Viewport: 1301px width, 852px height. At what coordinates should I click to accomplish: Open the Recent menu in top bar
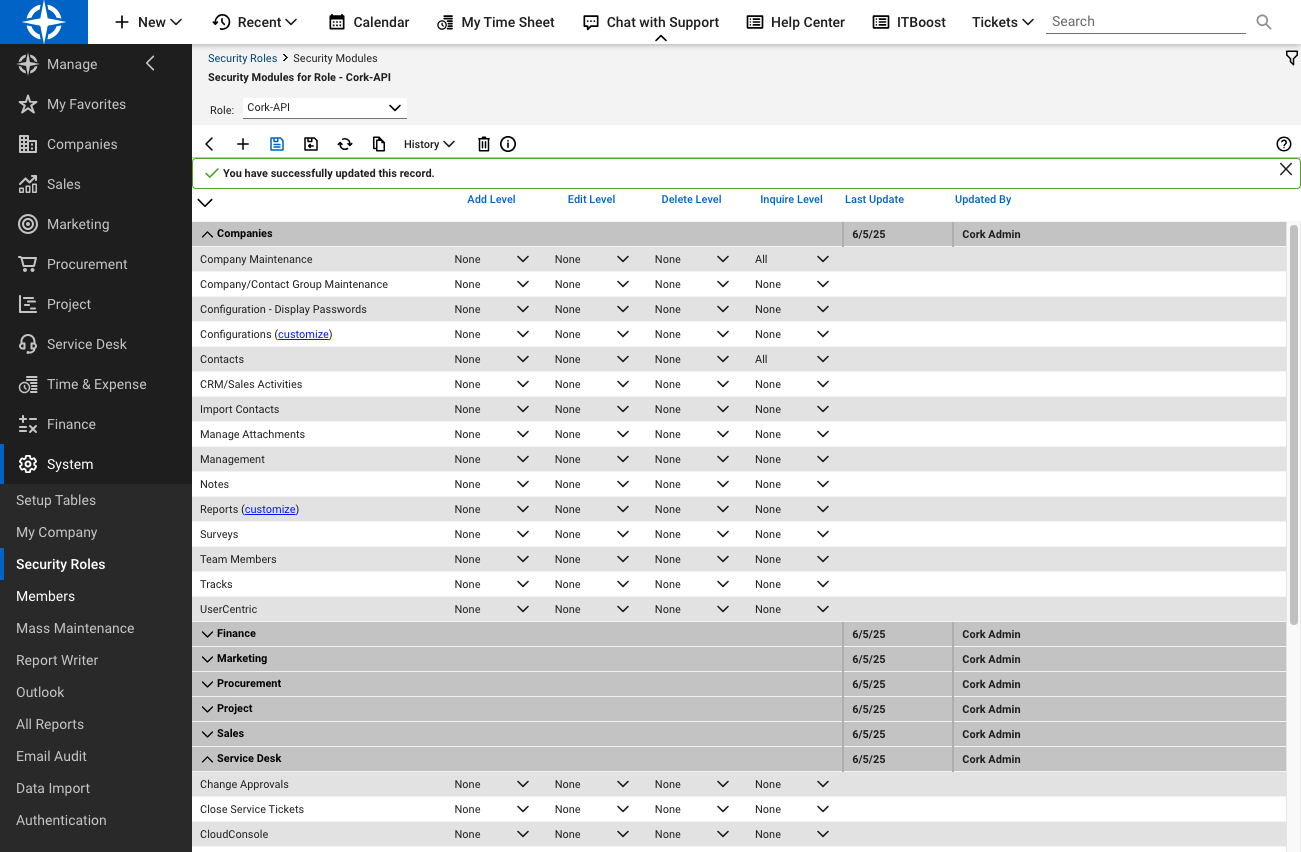coord(255,22)
